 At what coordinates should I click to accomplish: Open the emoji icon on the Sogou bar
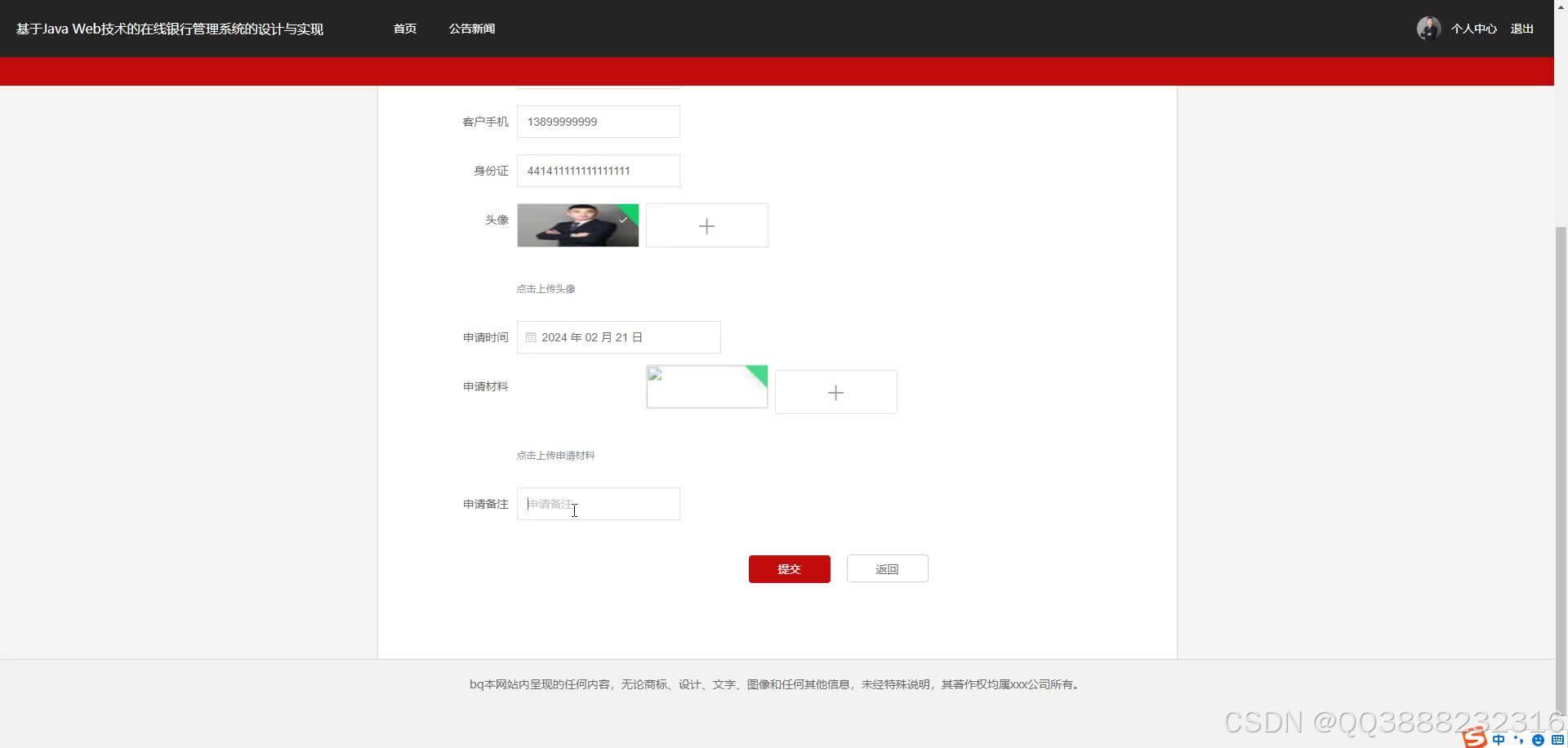coord(1538,740)
